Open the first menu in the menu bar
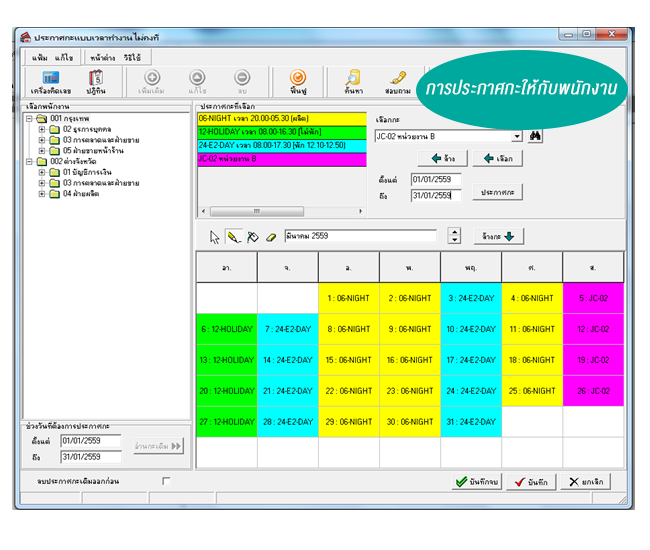The width and height of the screenshot is (650, 550). [40, 58]
